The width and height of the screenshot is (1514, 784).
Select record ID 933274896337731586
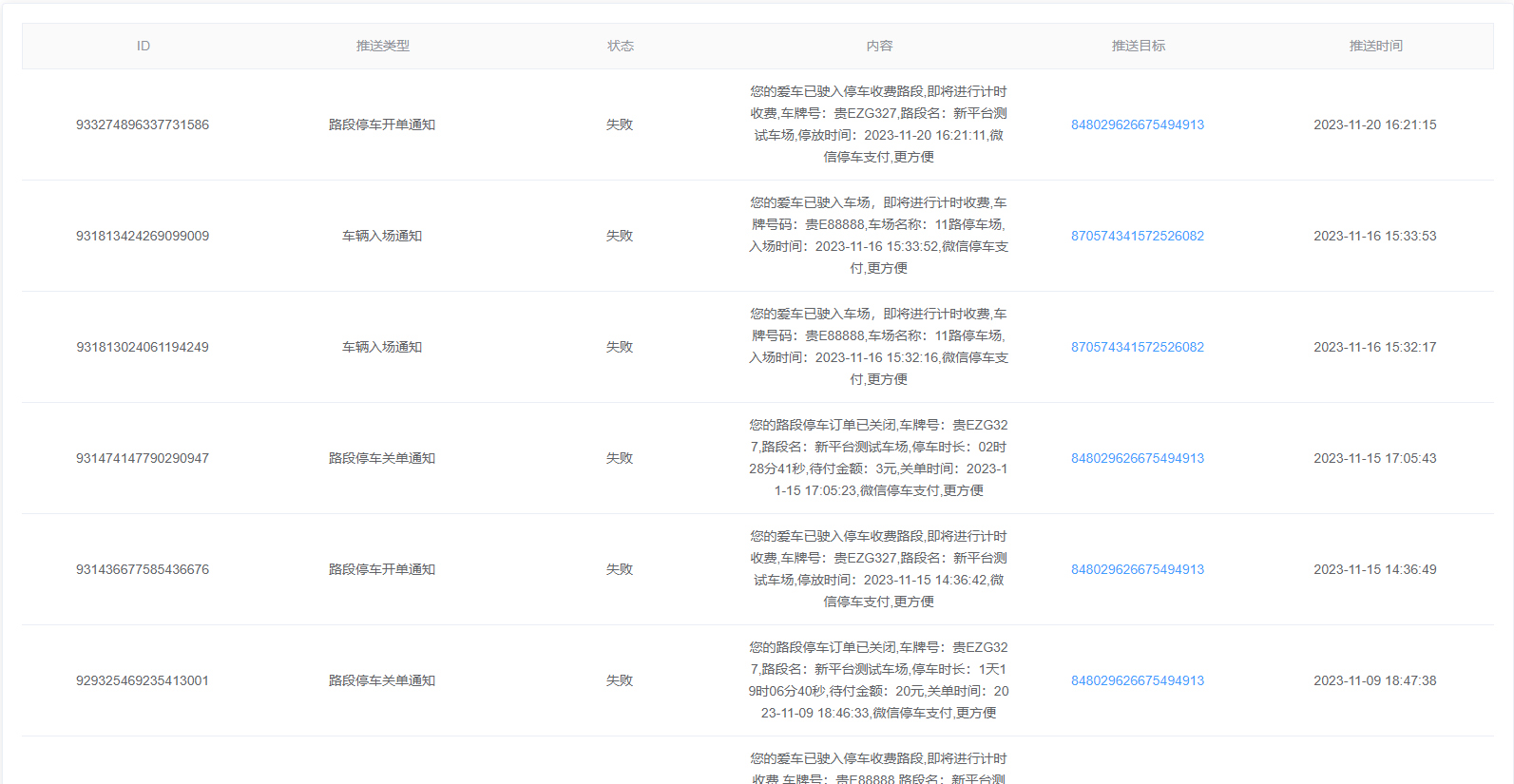(143, 124)
